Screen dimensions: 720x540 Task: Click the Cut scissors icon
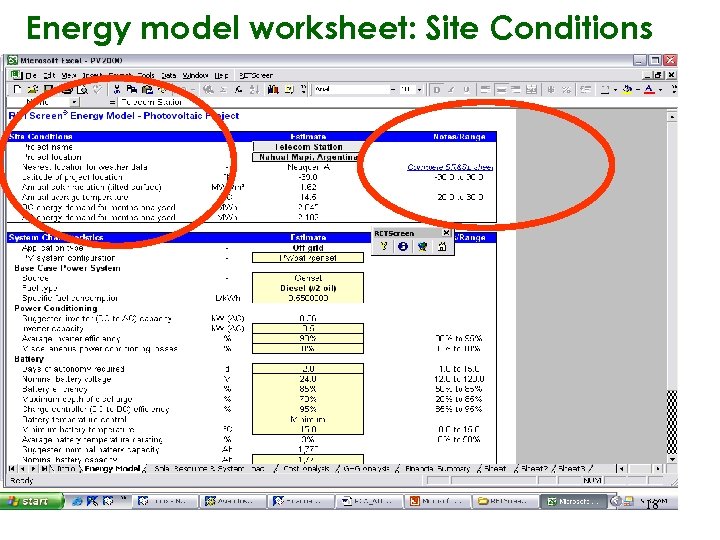click(117, 90)
